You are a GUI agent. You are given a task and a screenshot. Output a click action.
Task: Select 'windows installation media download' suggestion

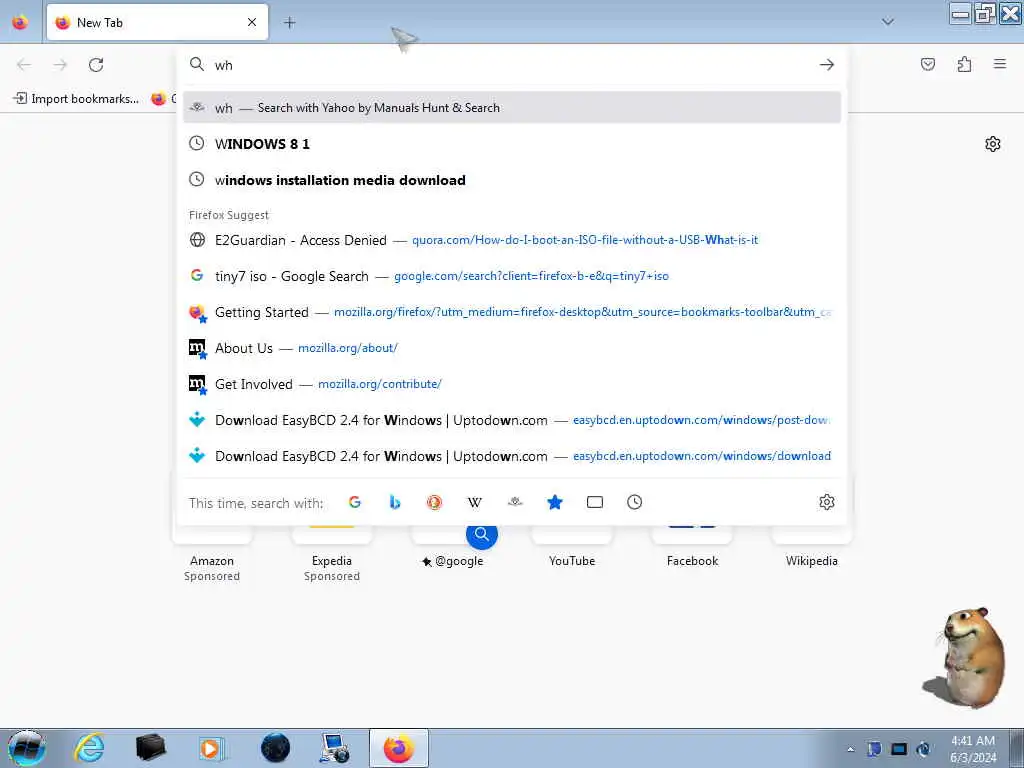512,180
